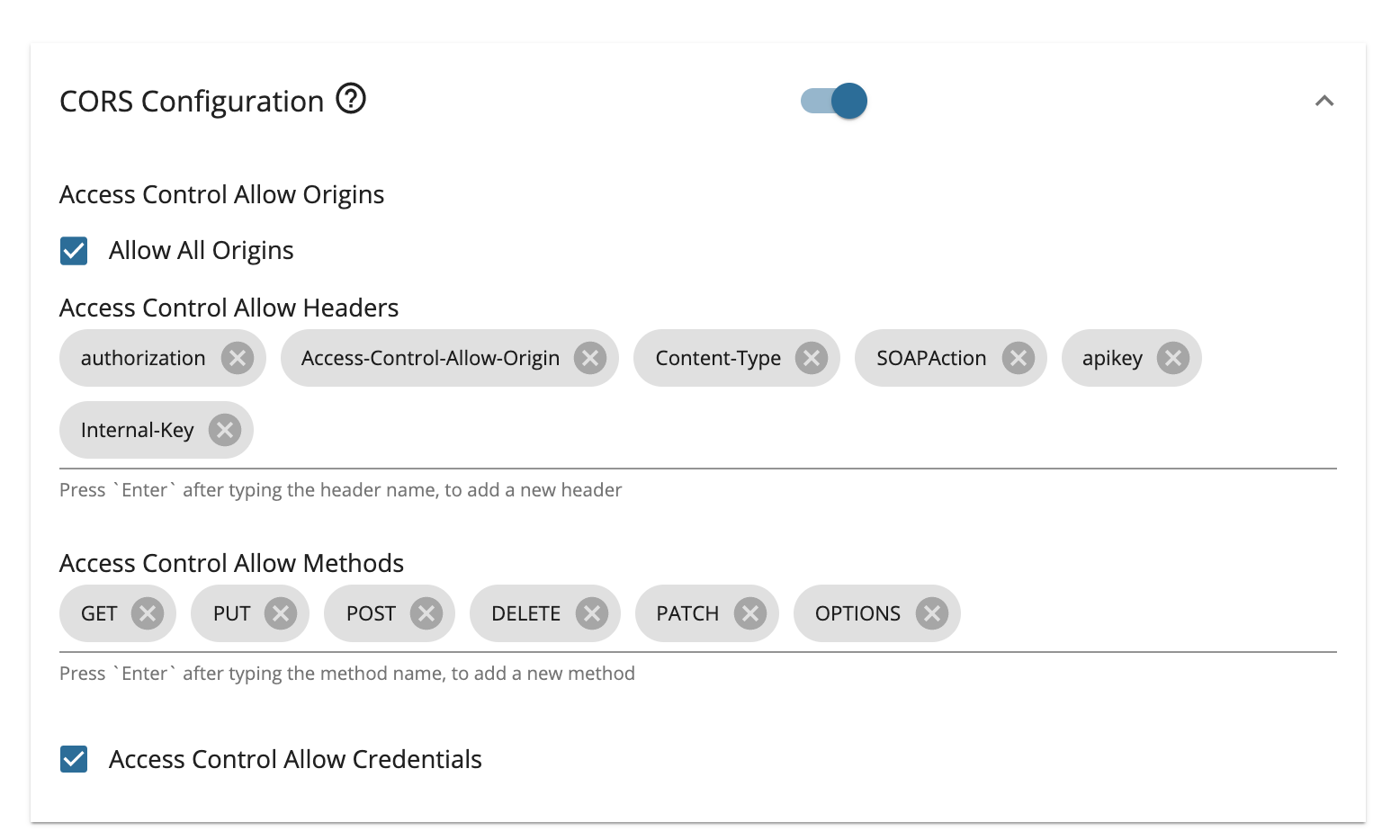The height and width of the screenshot is (840, 1400).
Task: Remove GET from allowed methods
Action: [148, 612]
